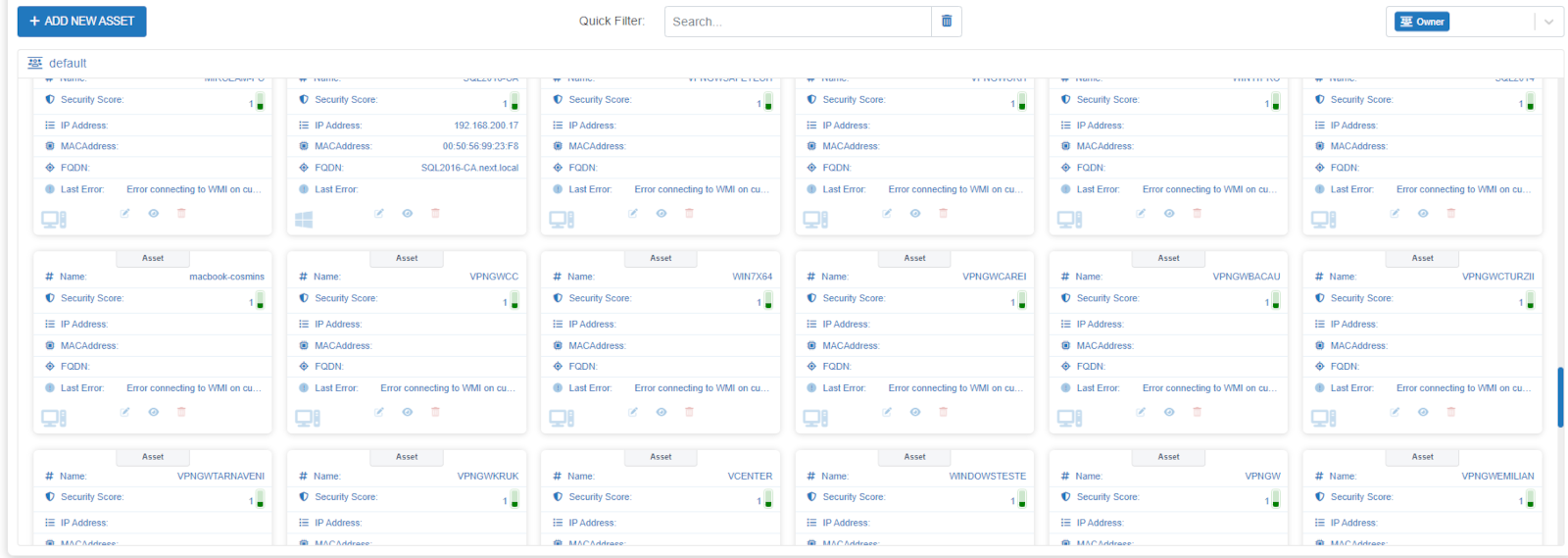Click the device icon on the VPNGWBACAU card

click(x=1069, y=419)
